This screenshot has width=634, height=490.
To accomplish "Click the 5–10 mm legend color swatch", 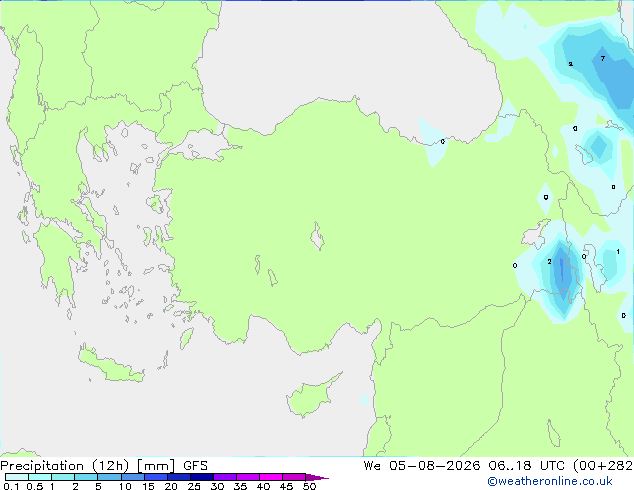I will pyautogui.click(x=109, y=477).
